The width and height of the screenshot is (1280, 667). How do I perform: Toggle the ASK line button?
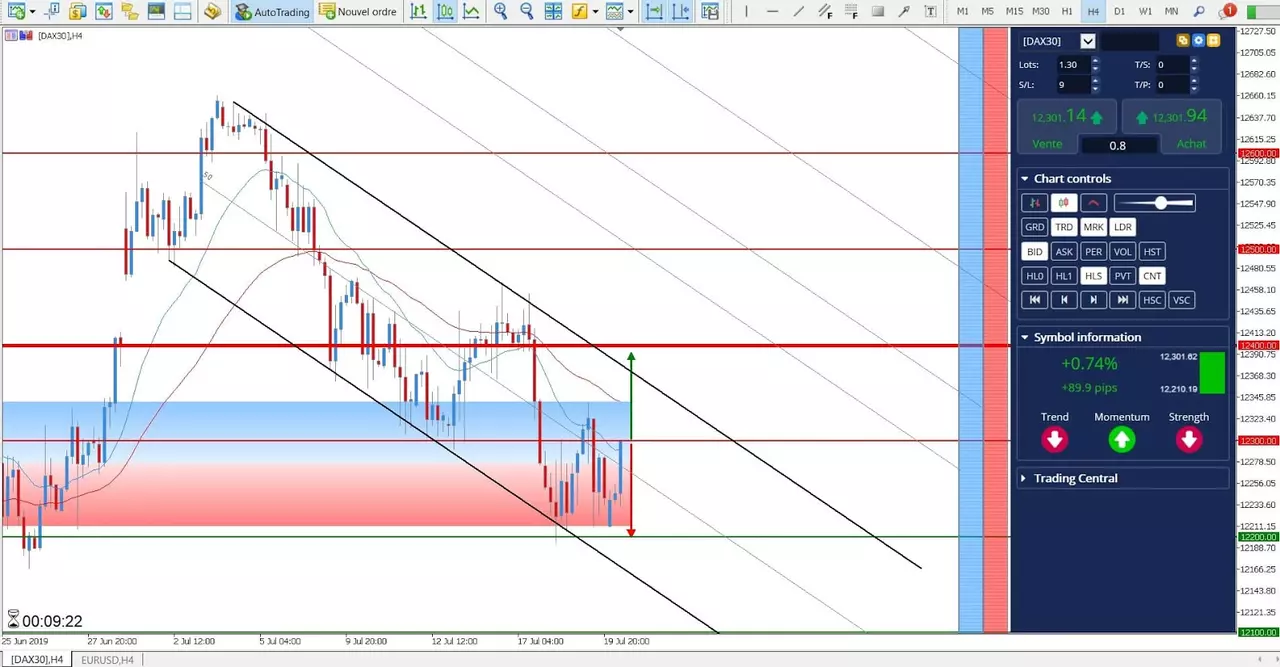1064,252
